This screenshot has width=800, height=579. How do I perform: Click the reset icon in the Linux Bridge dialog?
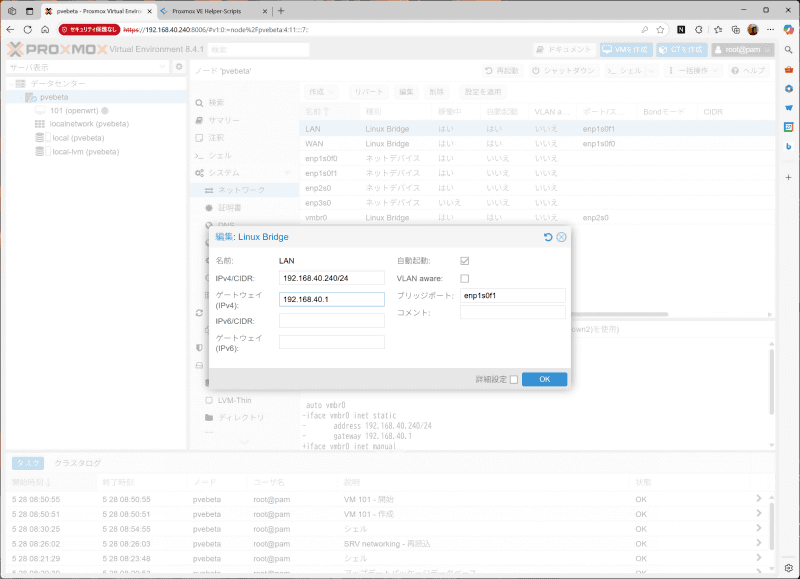[x=548, y=237]
